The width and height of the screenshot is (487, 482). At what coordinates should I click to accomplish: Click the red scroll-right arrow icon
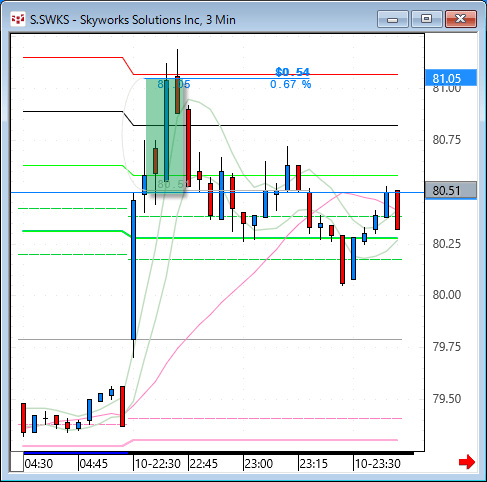click(x=467, y=462)
